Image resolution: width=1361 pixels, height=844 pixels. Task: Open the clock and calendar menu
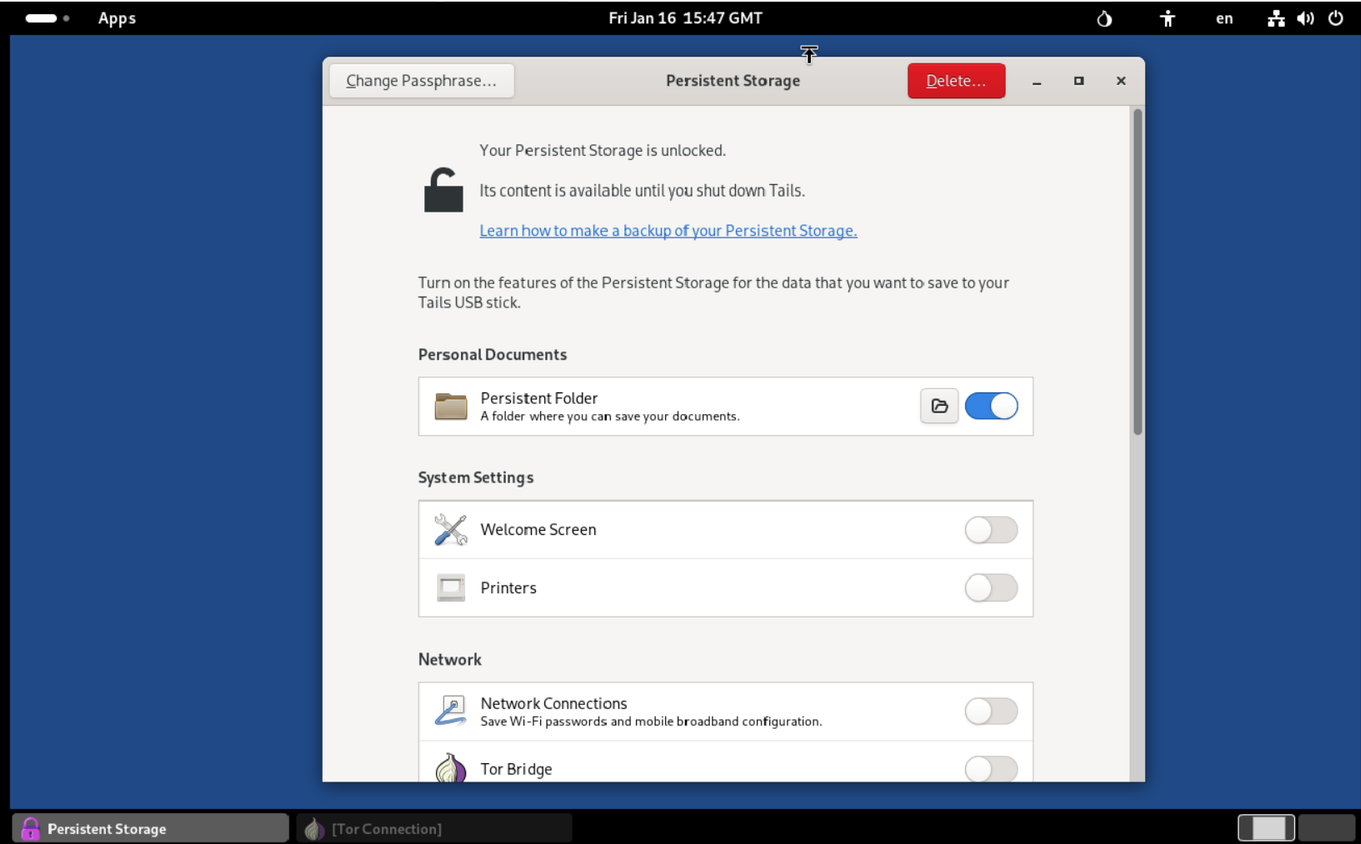(685, 18)
